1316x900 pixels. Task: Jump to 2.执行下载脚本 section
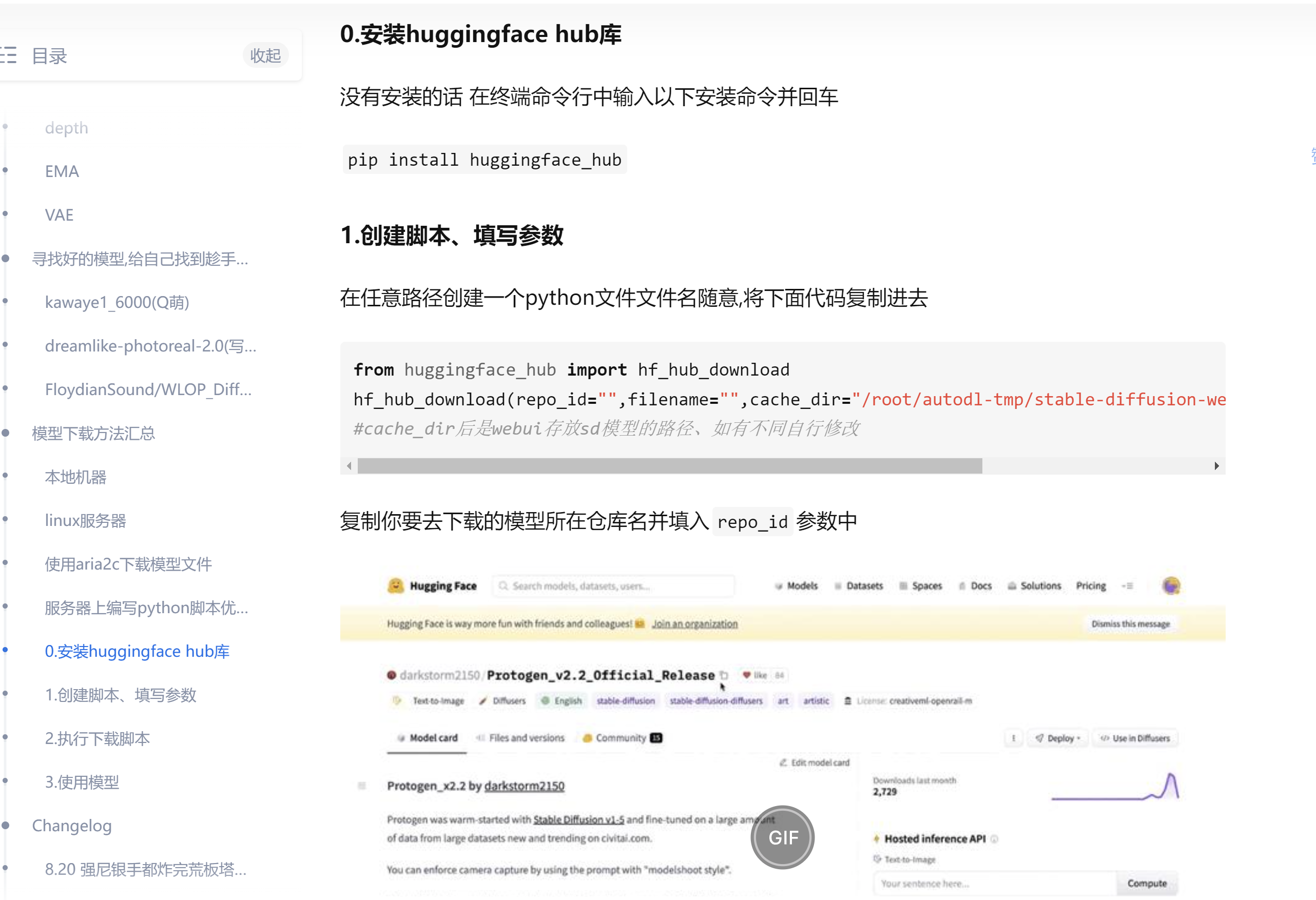pos(98,739)
